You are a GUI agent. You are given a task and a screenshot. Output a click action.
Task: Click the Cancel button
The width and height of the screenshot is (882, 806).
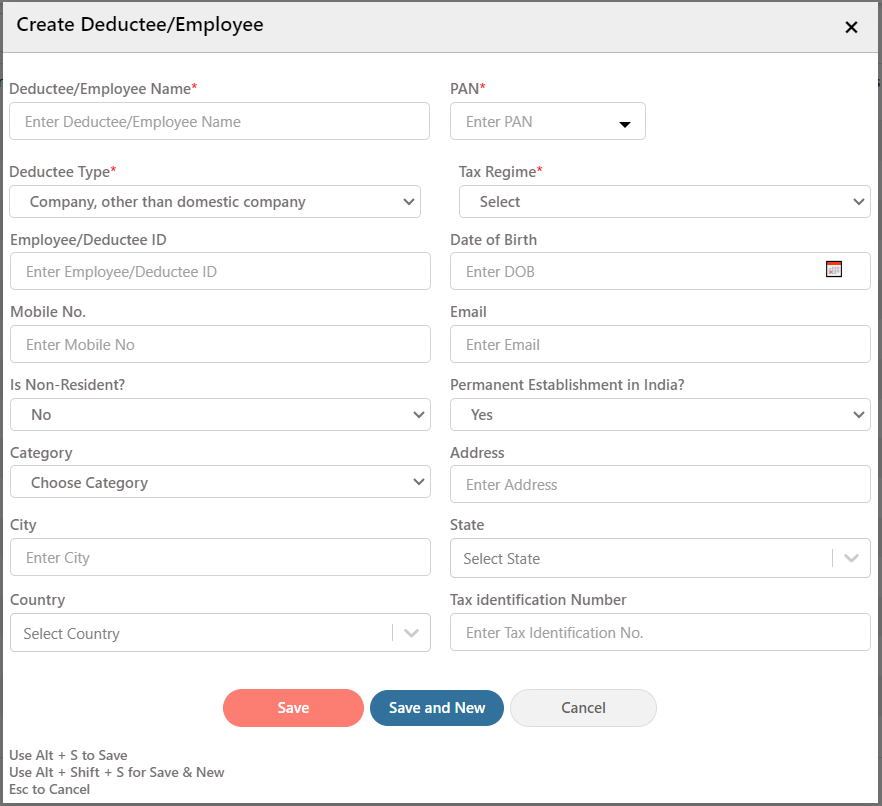pos(583,708)
